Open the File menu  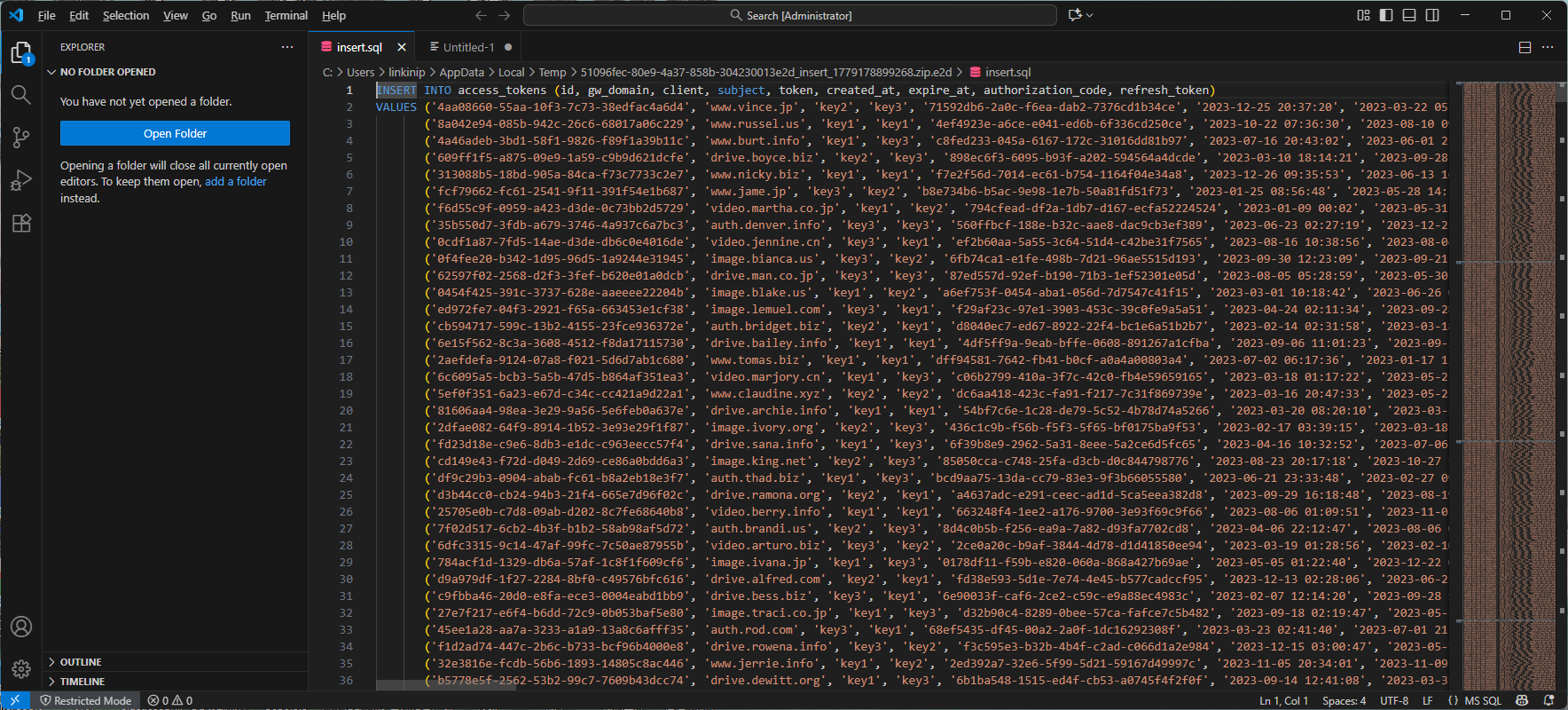(x=47, y=15)
